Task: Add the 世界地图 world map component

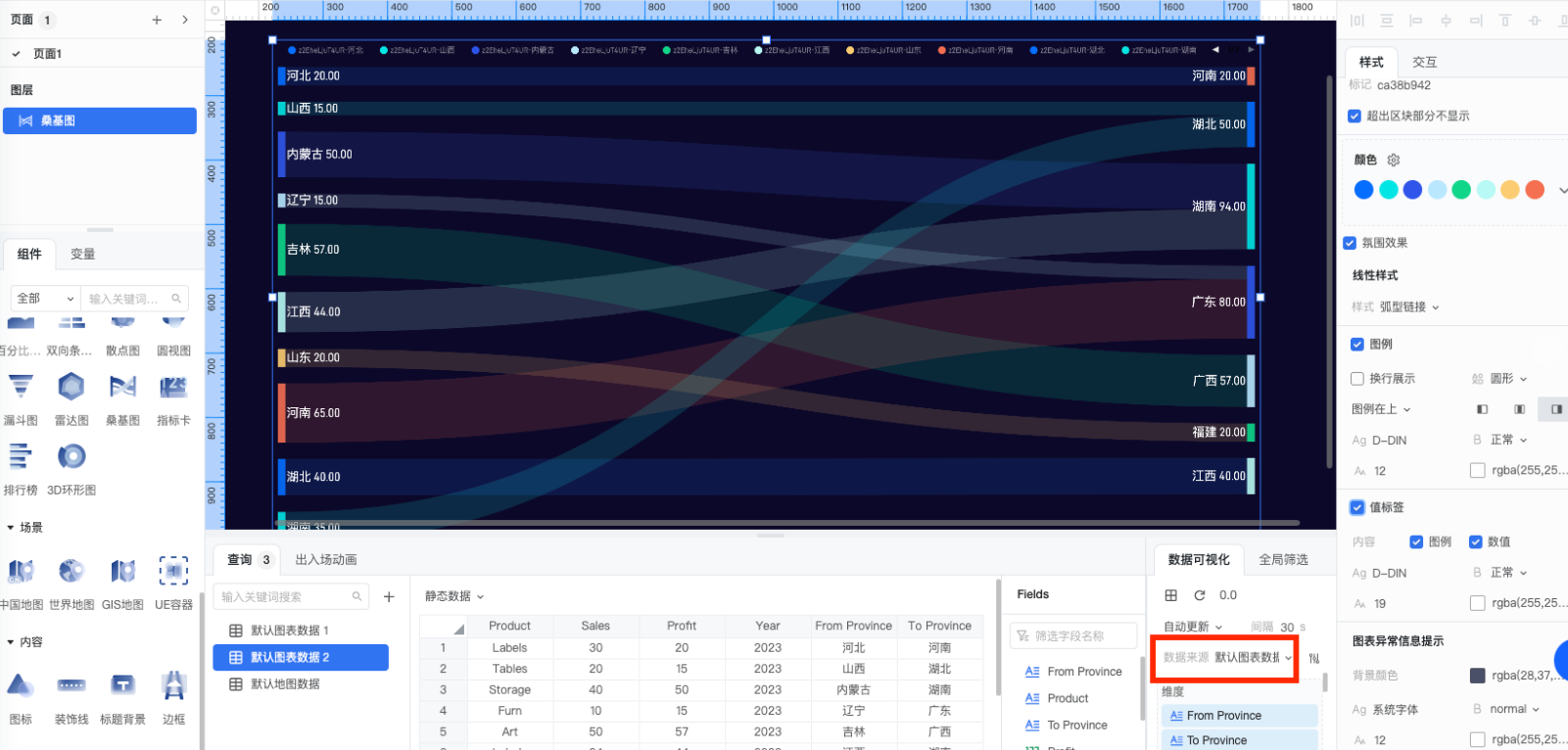Action: pos(71,583)
